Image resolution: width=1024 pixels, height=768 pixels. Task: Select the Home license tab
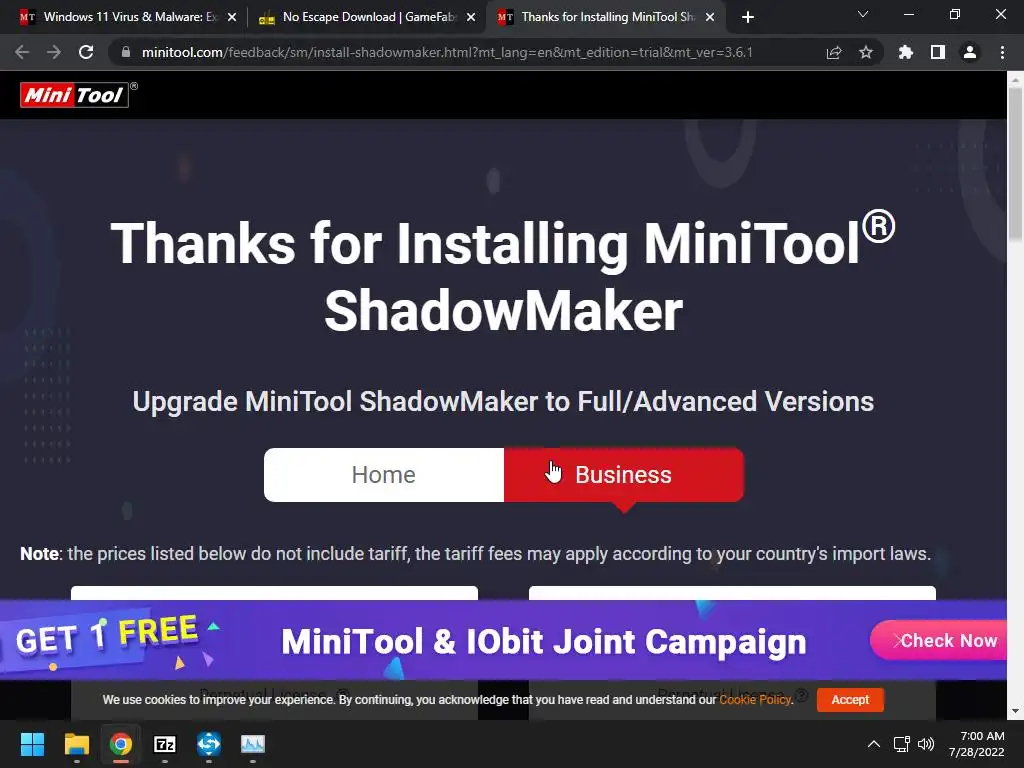click(x=383, y=475)
